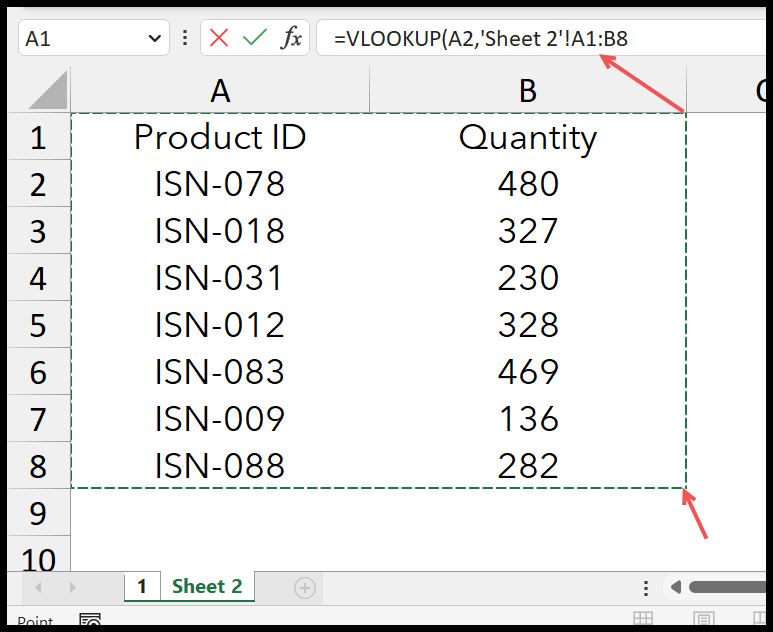This screenshot has width=773, height=632.
Task: Cancel the formula with the red X
Action: tap(218, 38)
